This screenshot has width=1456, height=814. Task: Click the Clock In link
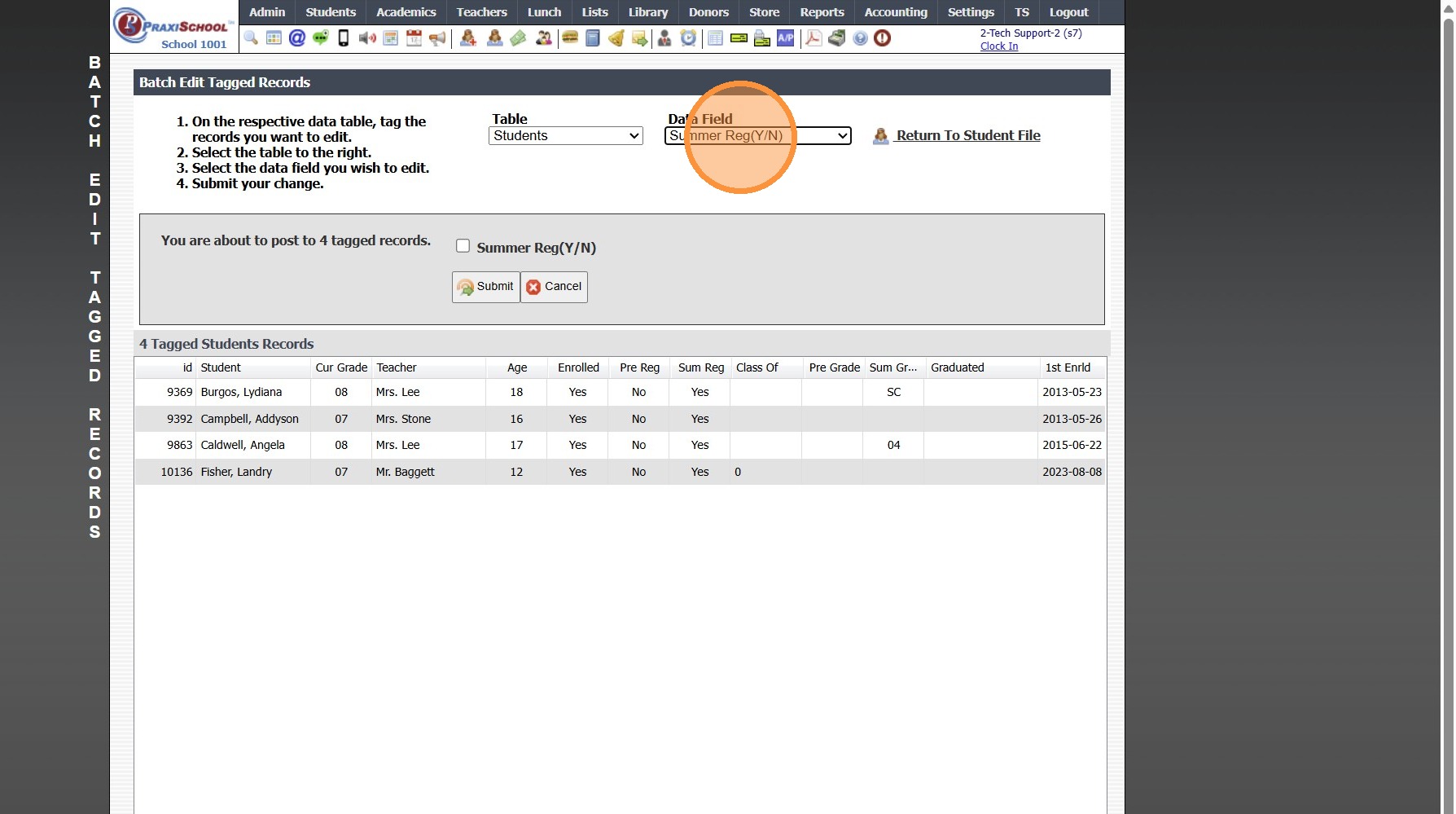click(x=999, y=46)
